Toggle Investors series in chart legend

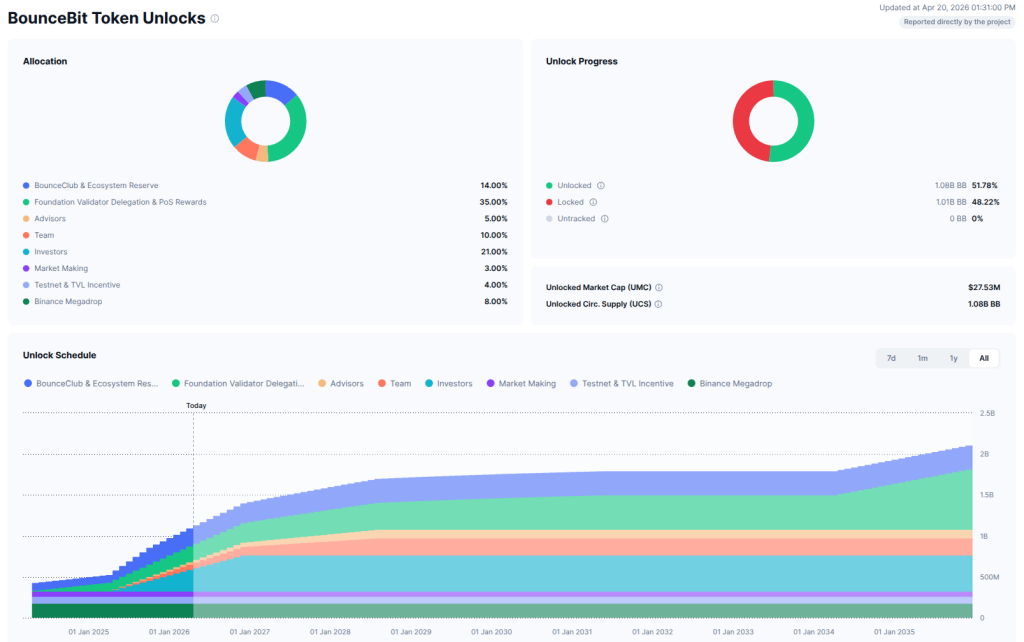click(449, 384)
